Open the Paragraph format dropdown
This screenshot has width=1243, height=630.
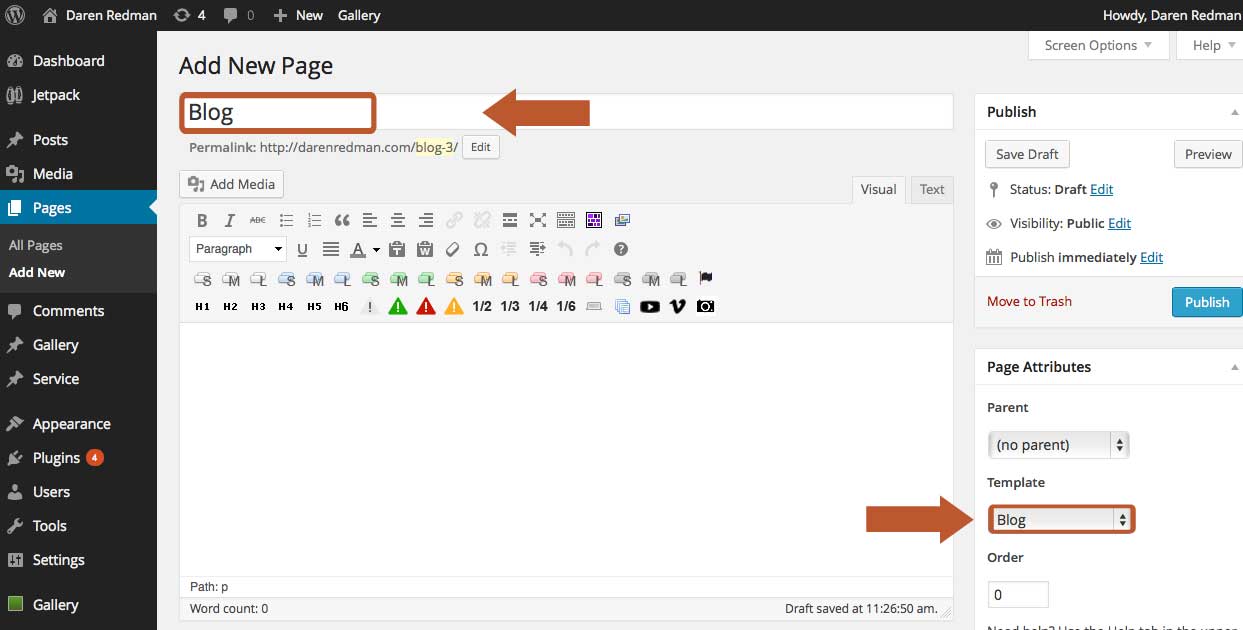(x=237, y=249)
